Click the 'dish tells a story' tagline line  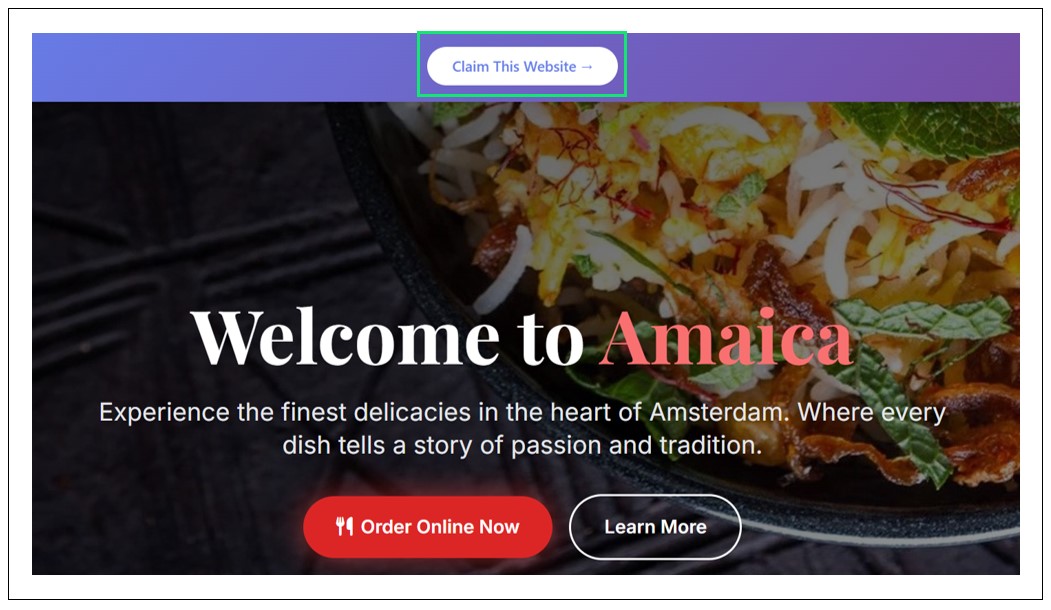click(x=521, y=445)
